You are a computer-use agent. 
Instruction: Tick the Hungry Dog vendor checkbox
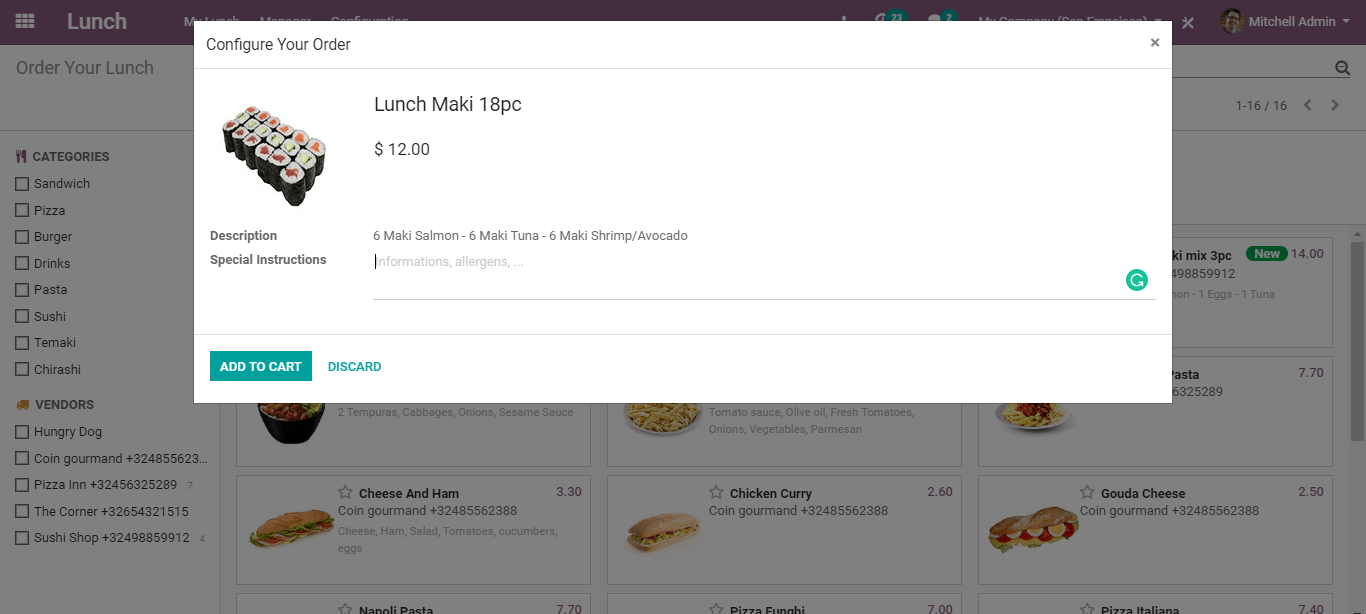22,432
